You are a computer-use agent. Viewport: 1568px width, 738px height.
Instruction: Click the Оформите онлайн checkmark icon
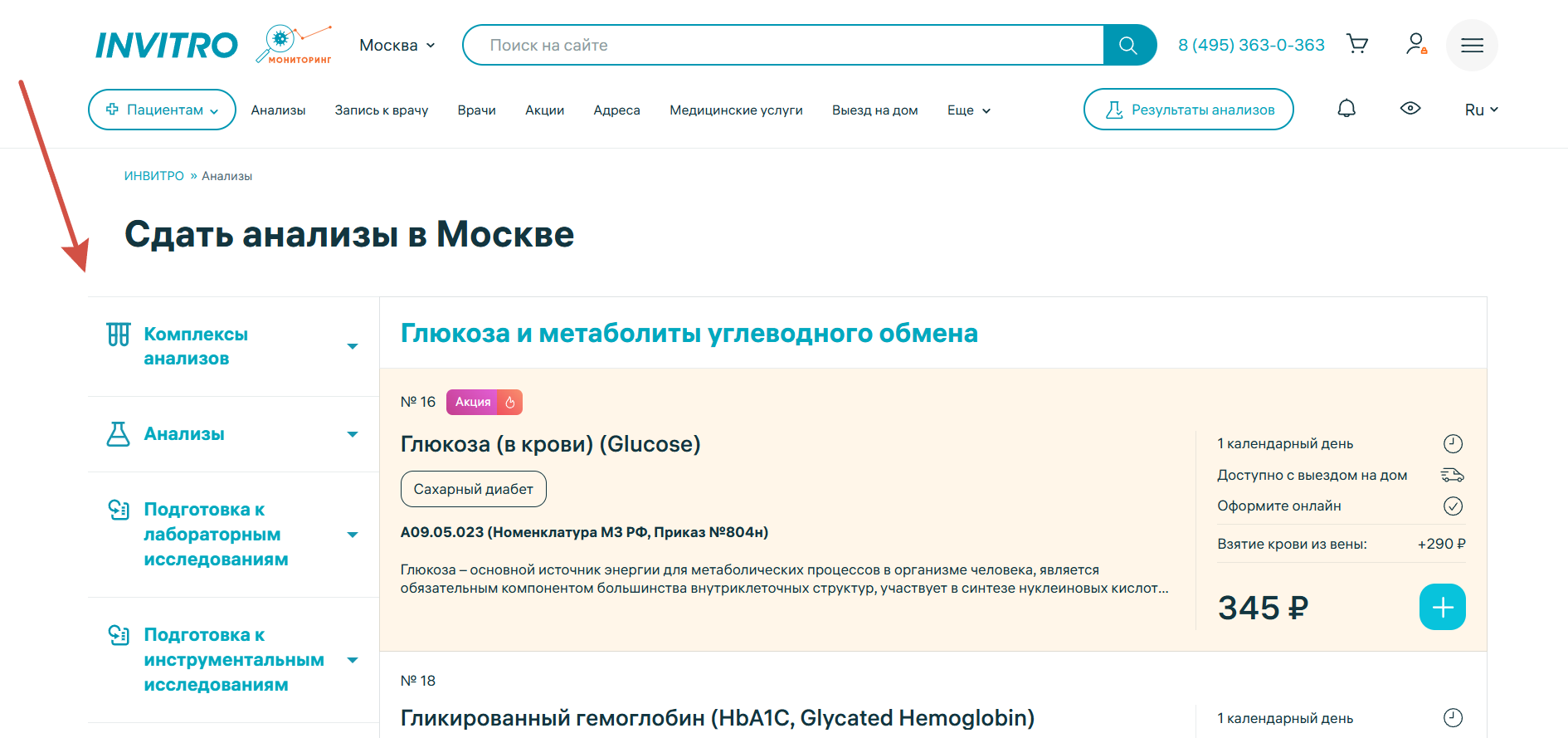point(1453,506)
